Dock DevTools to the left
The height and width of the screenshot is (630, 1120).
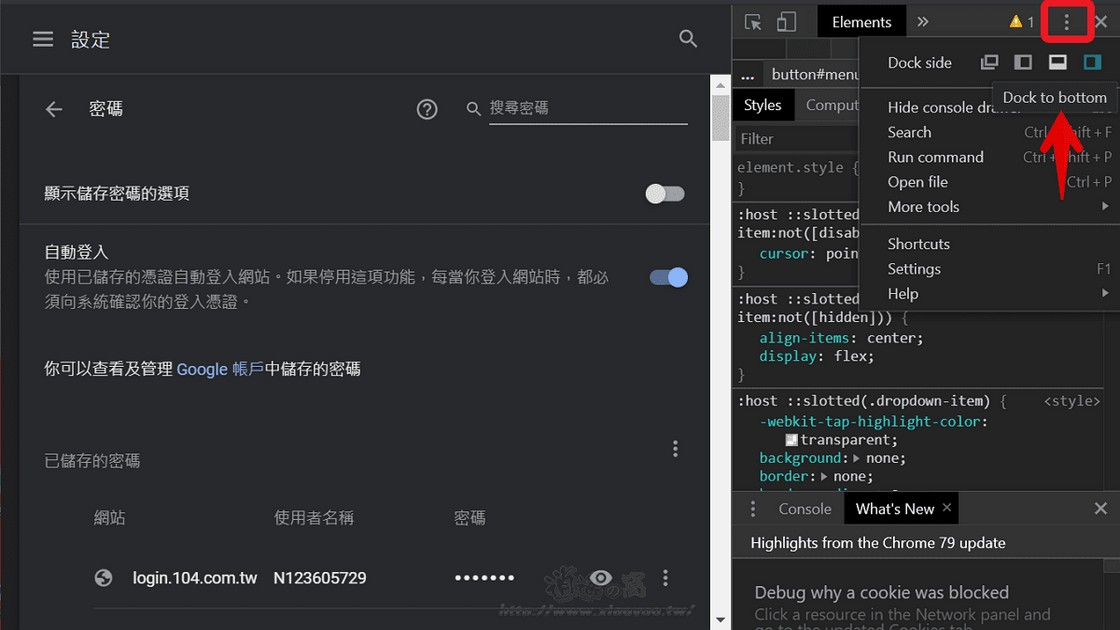(x=1023, y=62)
